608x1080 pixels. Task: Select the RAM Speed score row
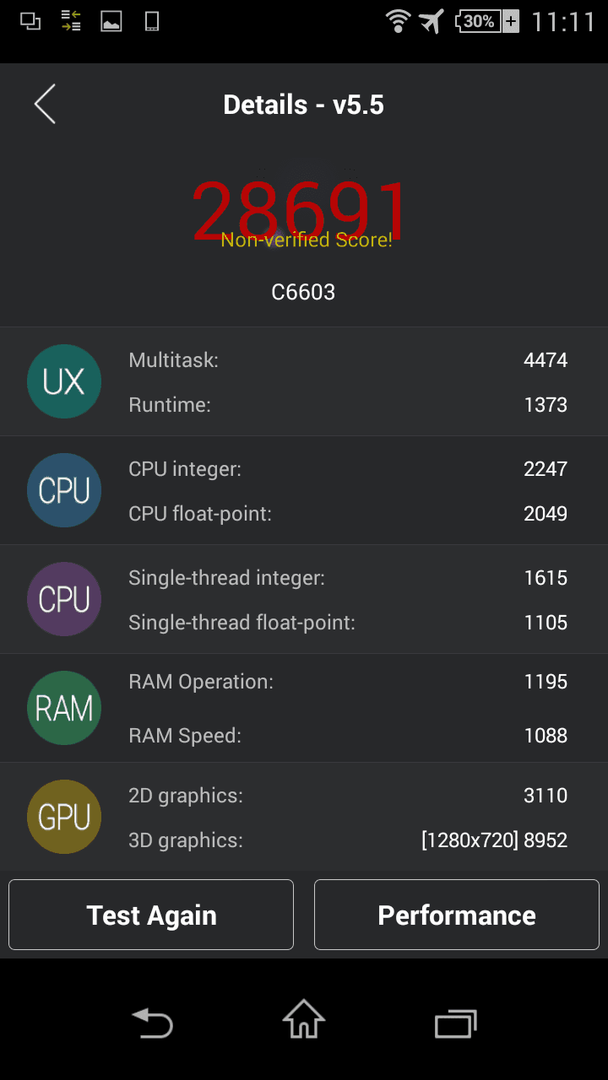point(348,736)
